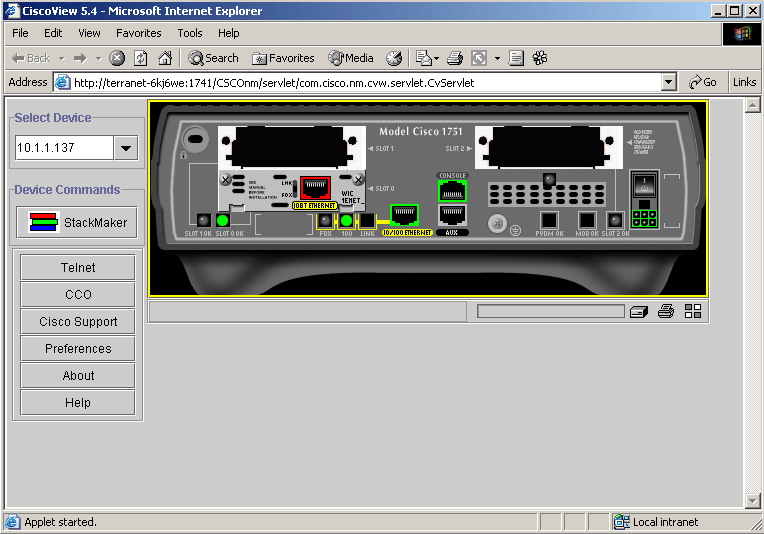This screenshot has width=764, height=534.
Task: Open the Forward history dropdown arrow
Action: click(98, 58)
